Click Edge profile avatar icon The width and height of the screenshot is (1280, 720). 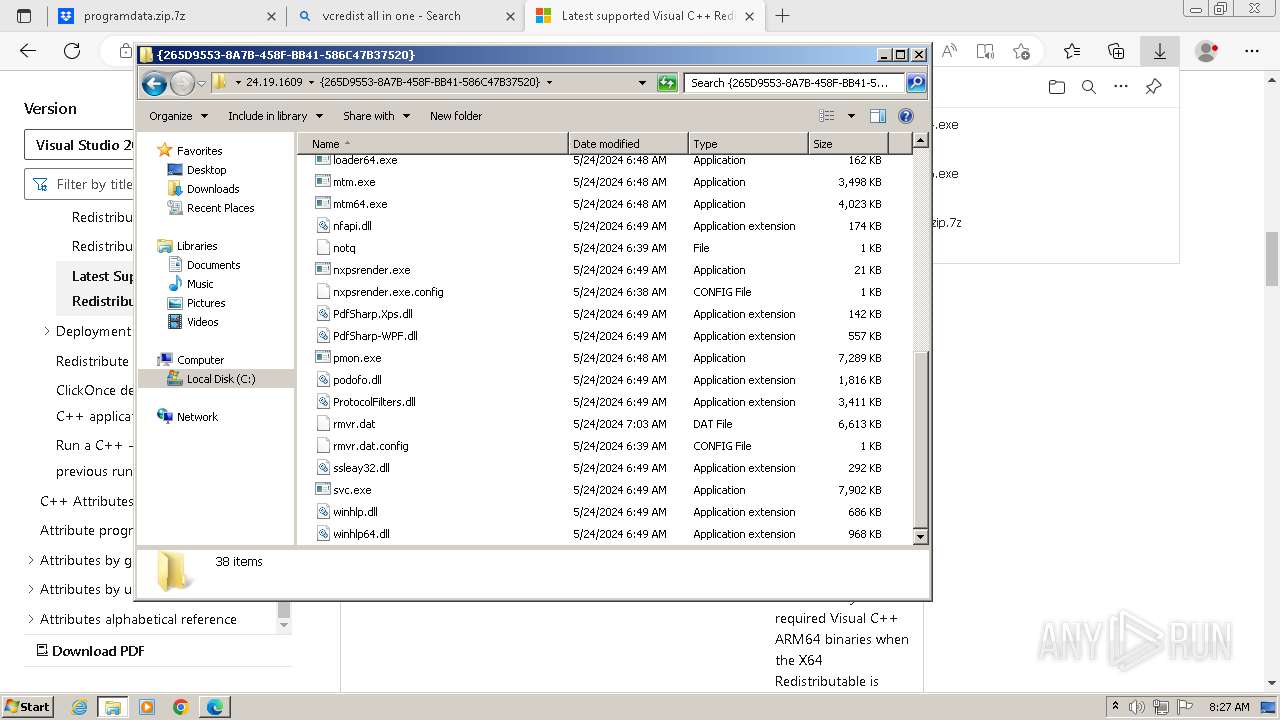pyautogui.click(x=1207, y=51)
